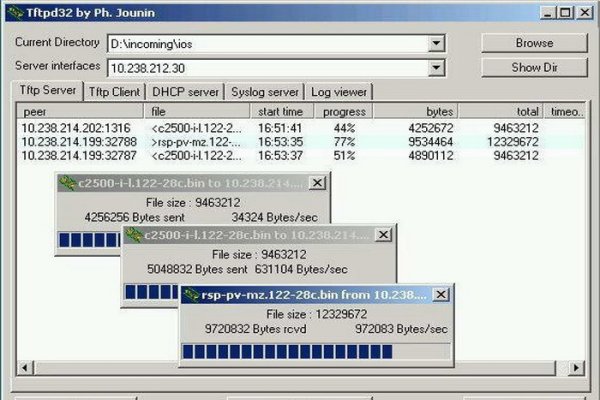This screenshot has height=400, width=600.
Task: Select the Syslog server tab
Action: point(264,91)
